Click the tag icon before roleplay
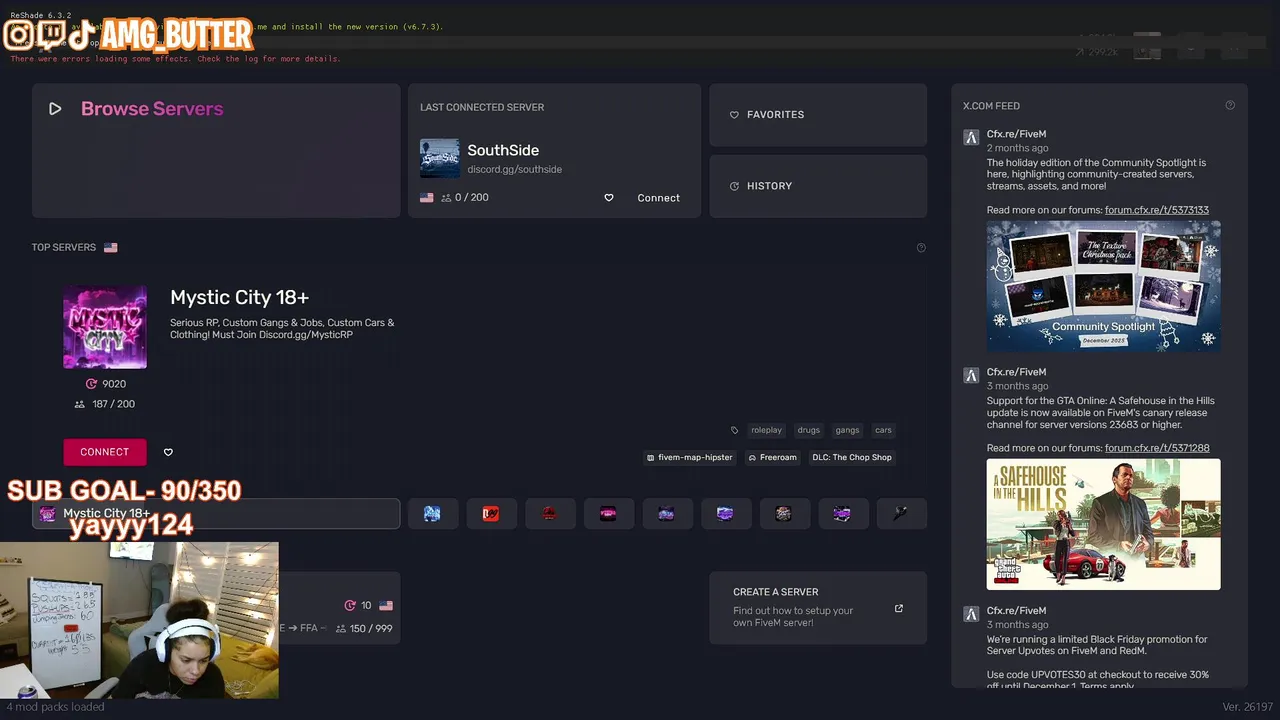This screenshot has height=720, width=1280. point(735,430)
